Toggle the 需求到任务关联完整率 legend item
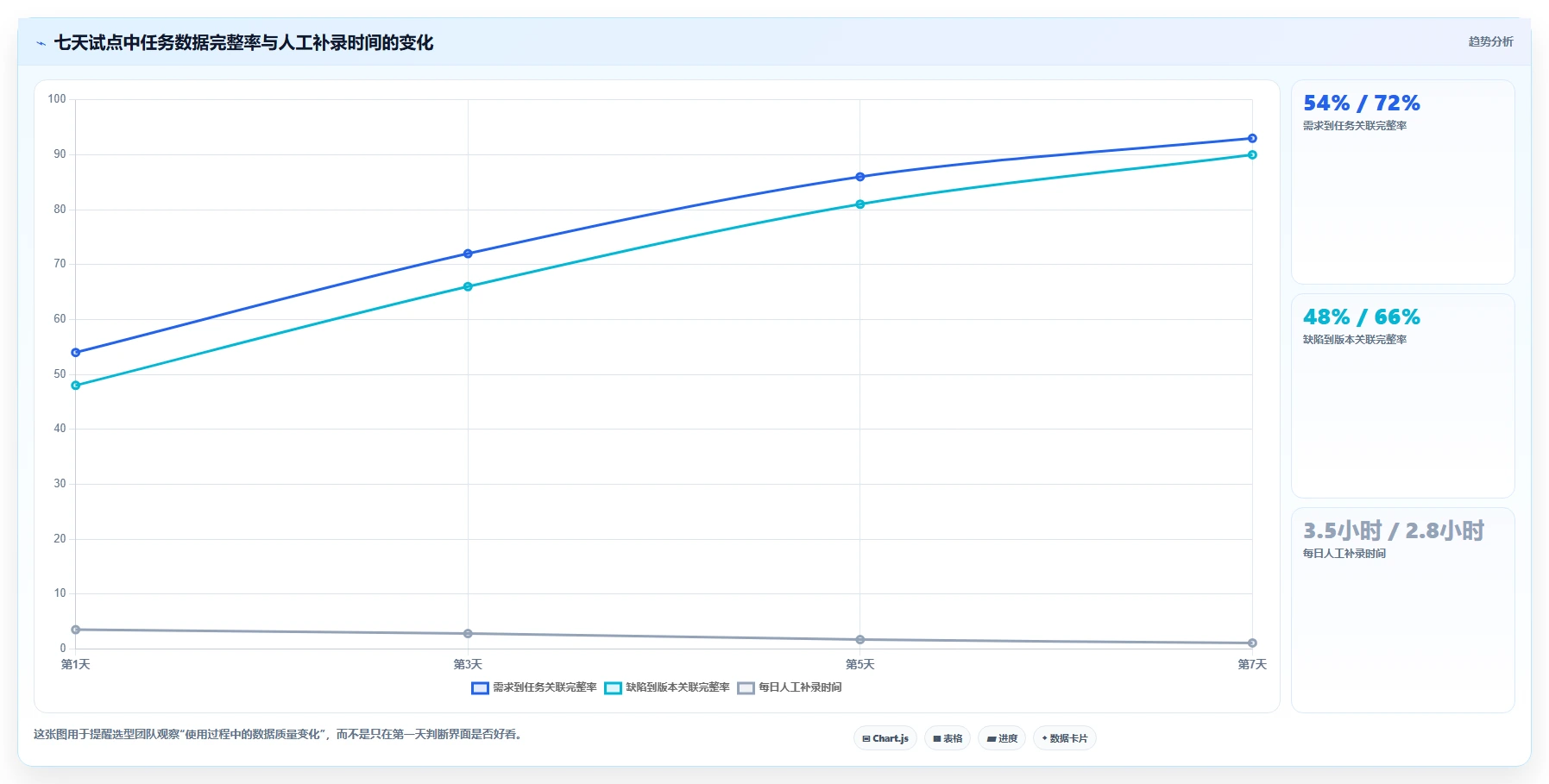Image resolution: width=1549 pixels, height=784 pixels. [x=533, y=687]
